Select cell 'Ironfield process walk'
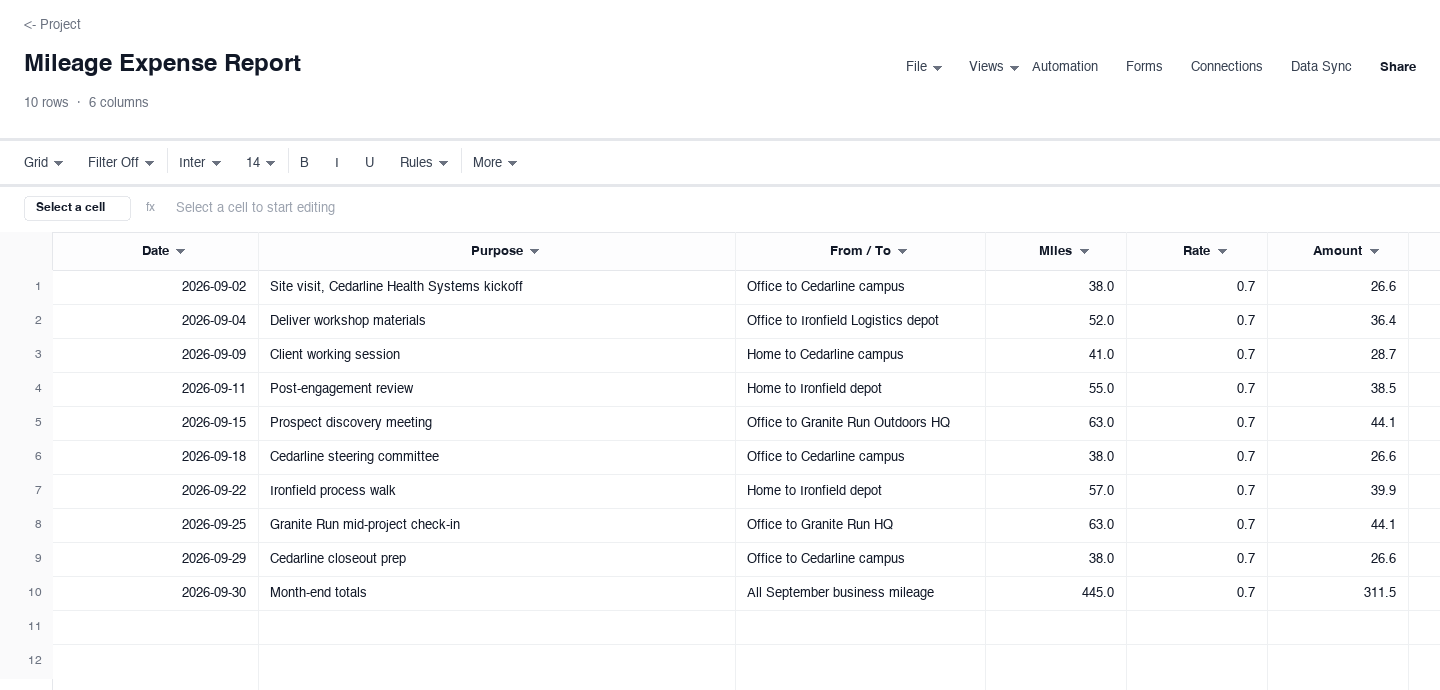Image resolution: width=1440 pixels, height=690 pixels. [497, 492]
